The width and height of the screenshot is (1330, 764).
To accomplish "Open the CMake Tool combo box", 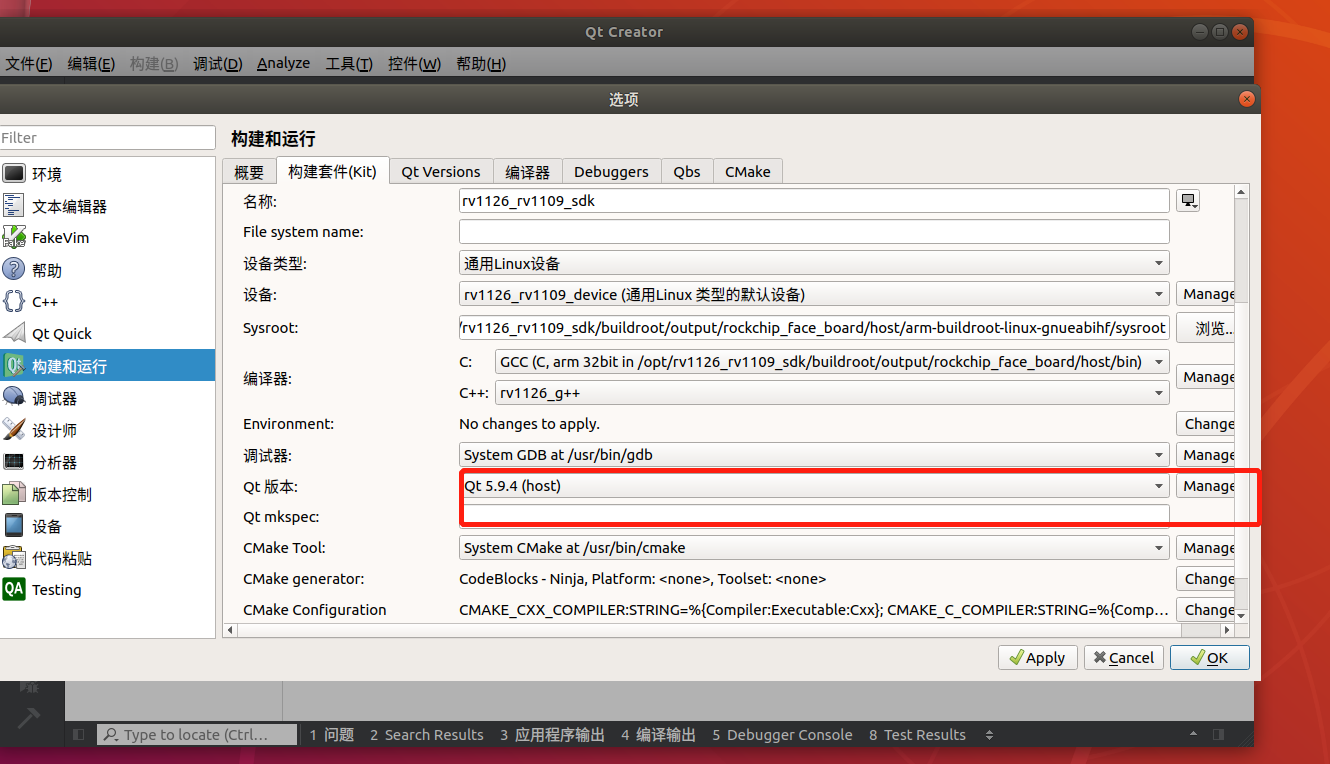I will (814, 548).
